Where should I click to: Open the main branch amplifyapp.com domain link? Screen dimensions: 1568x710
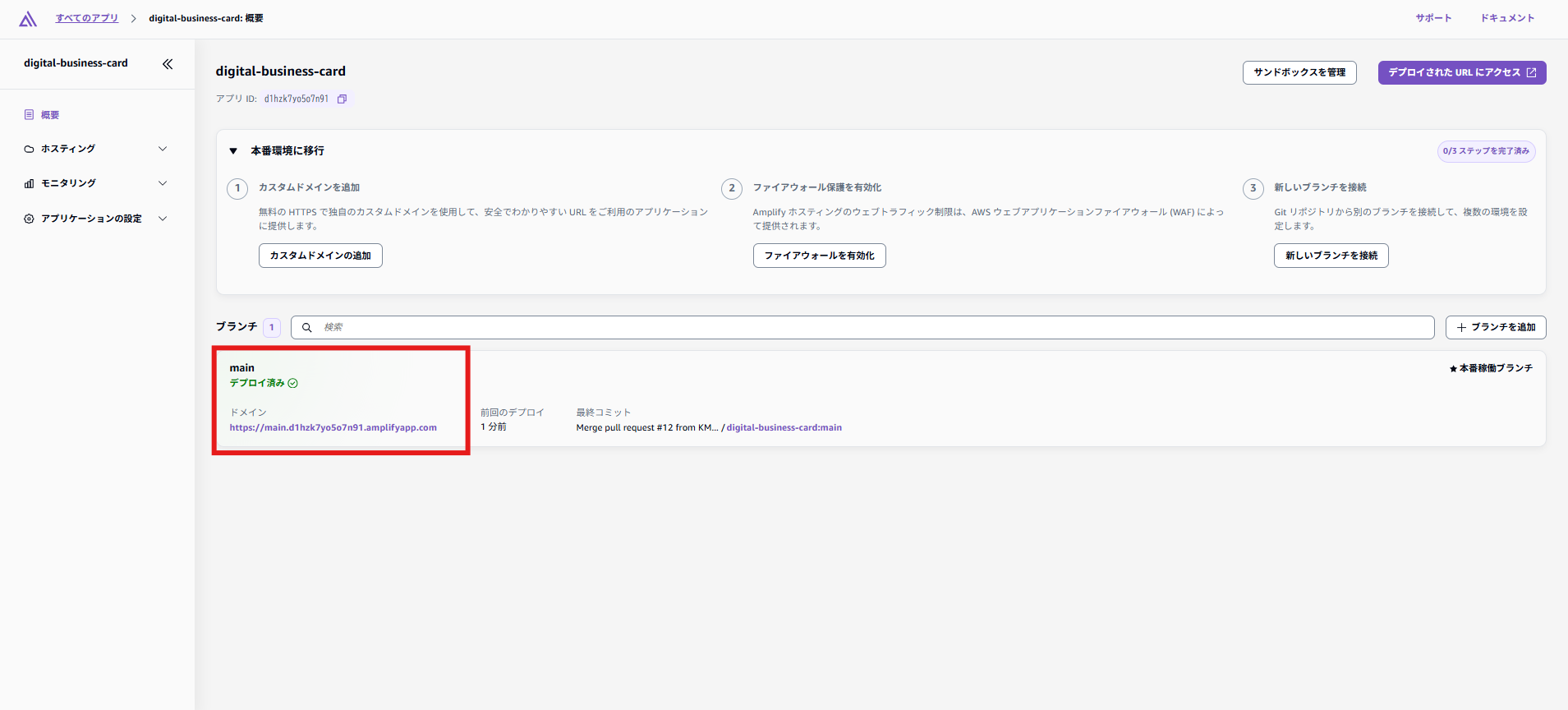click(333, 427)
